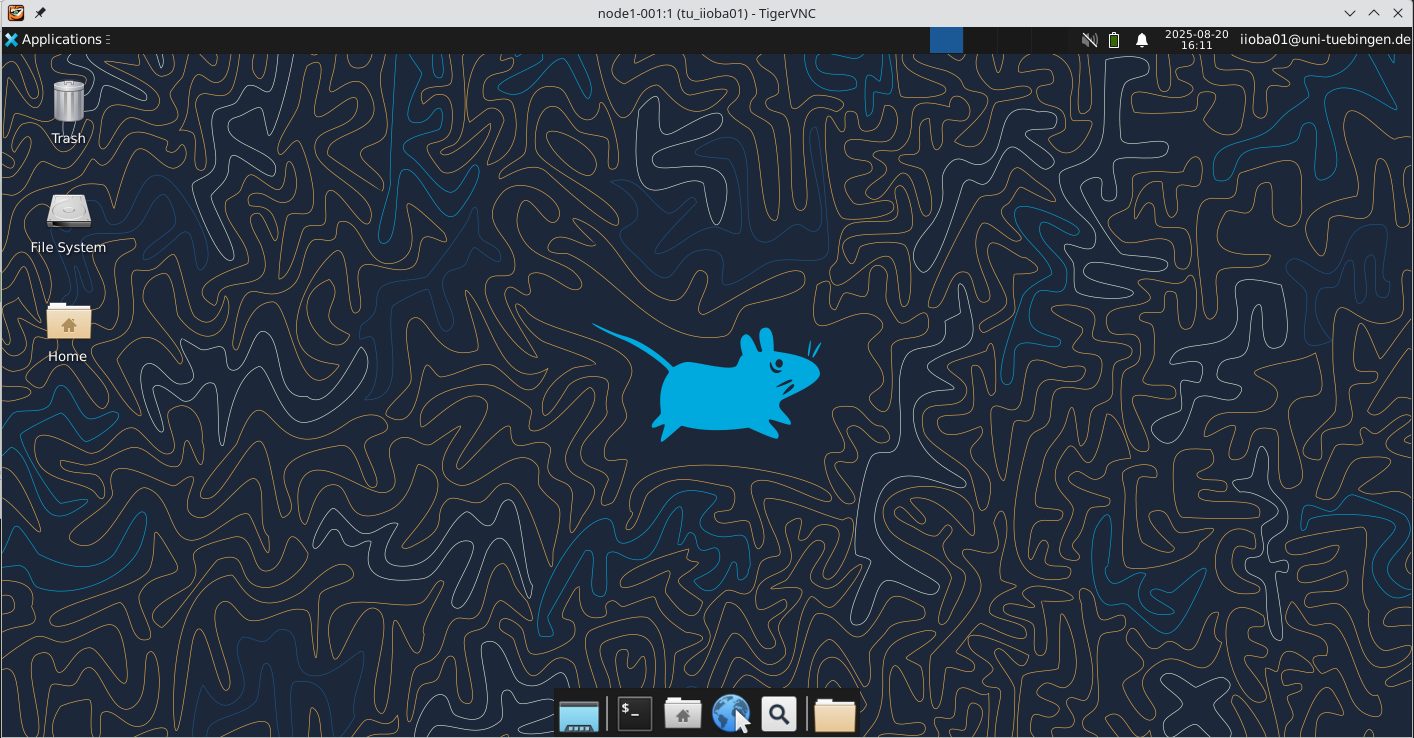Click the panel handle next to Applications

pyautogui.click(x=108, y=40)
